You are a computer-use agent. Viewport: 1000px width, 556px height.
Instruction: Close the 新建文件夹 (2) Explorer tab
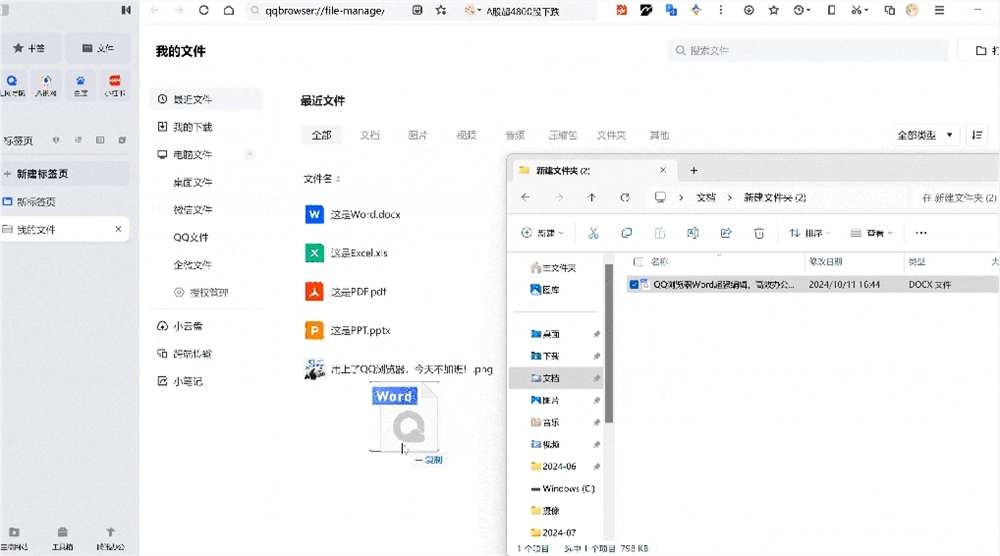tap(663, 170)
